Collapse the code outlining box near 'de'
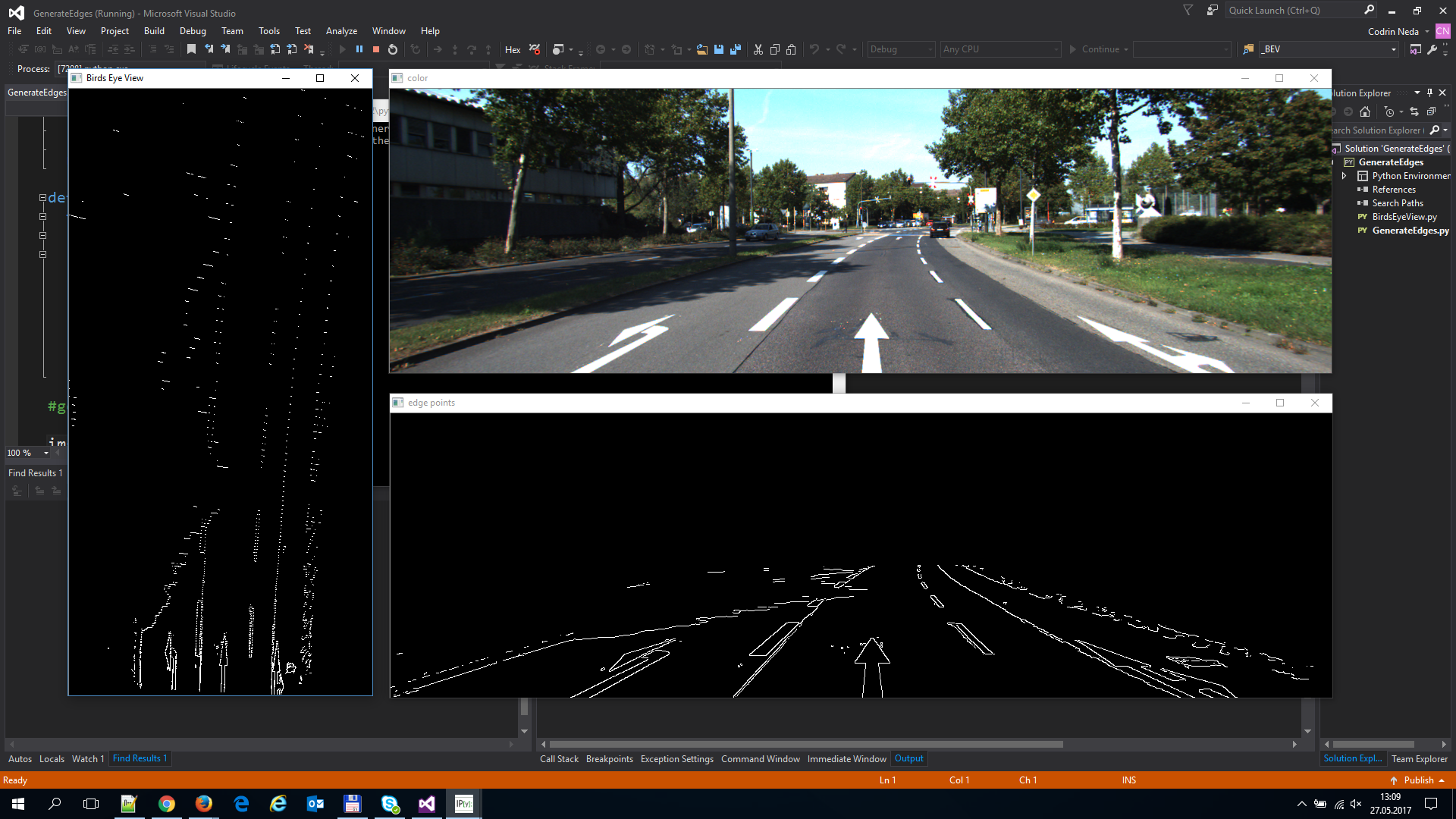This screenshot has height=819, width=1456. (43, 198)
